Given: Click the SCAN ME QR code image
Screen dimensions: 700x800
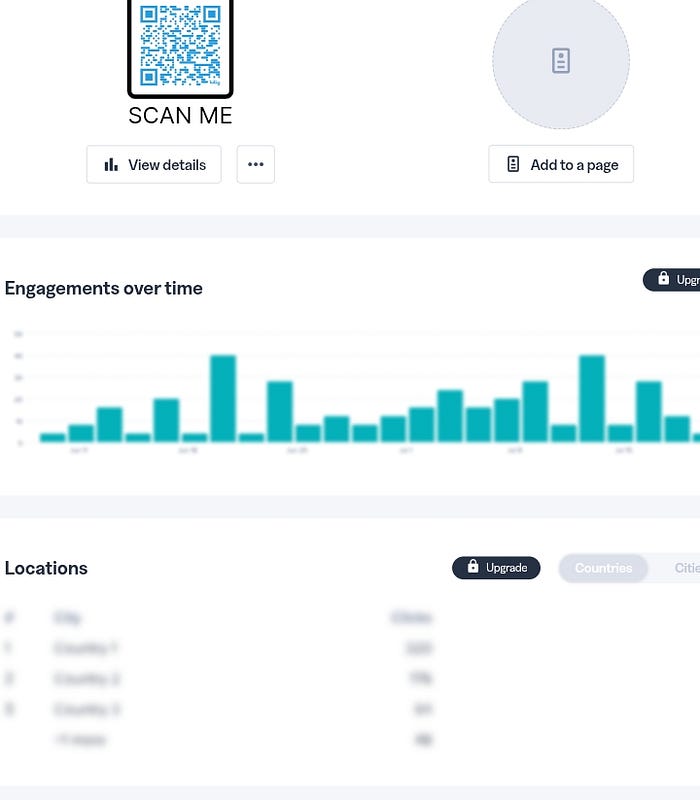Looking at the screenshot, I should coord(180,47).
